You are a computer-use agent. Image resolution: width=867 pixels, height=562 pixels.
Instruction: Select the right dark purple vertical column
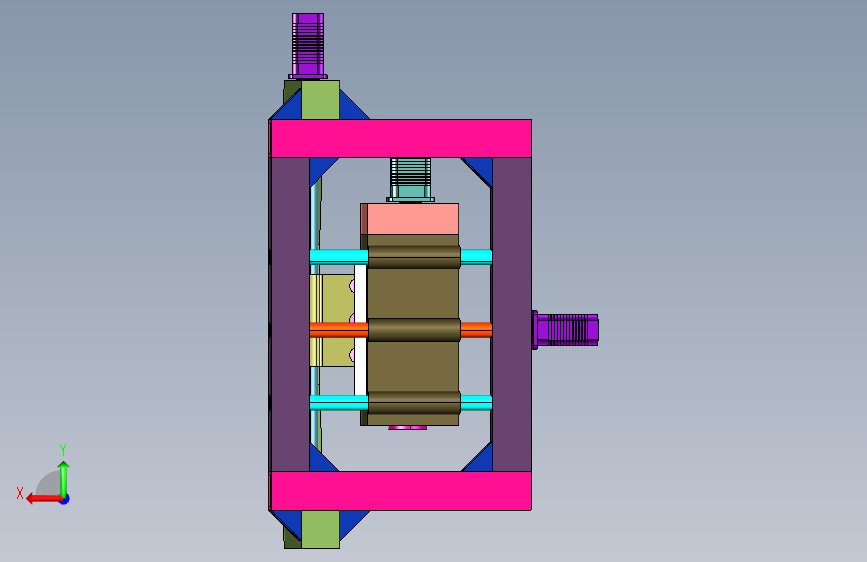coord(512,314)
